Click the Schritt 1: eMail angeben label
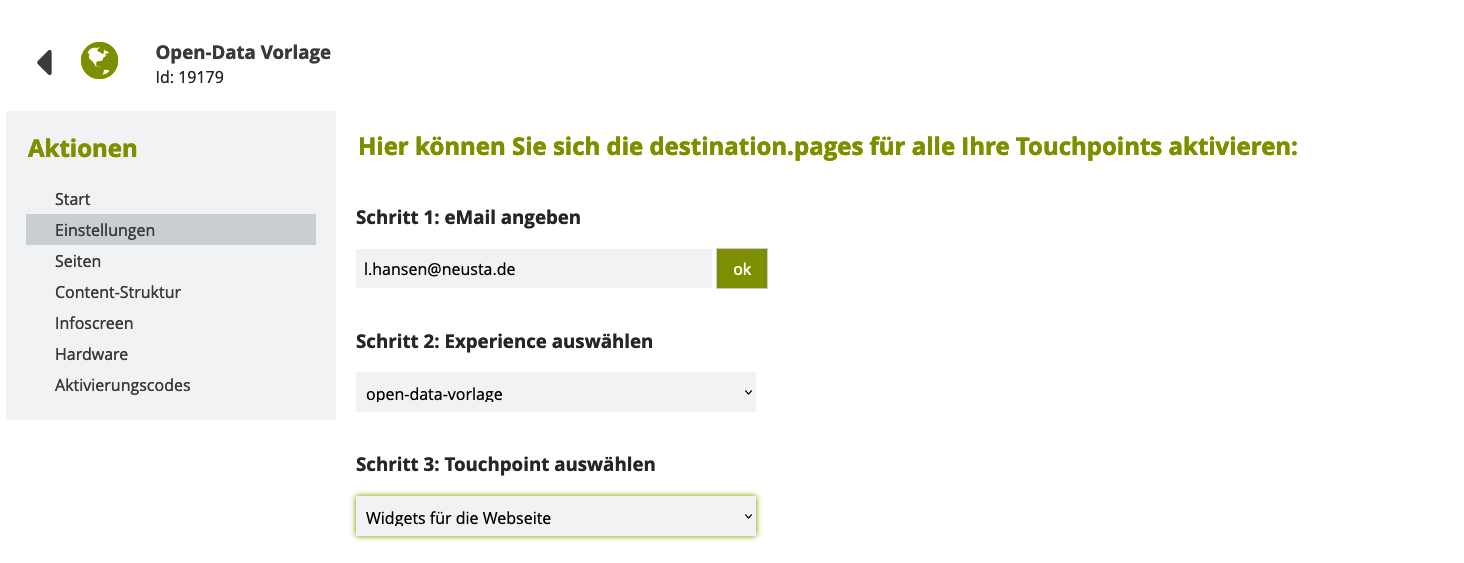The height and width of the screenshot is (563, 1464). [468, 217]
